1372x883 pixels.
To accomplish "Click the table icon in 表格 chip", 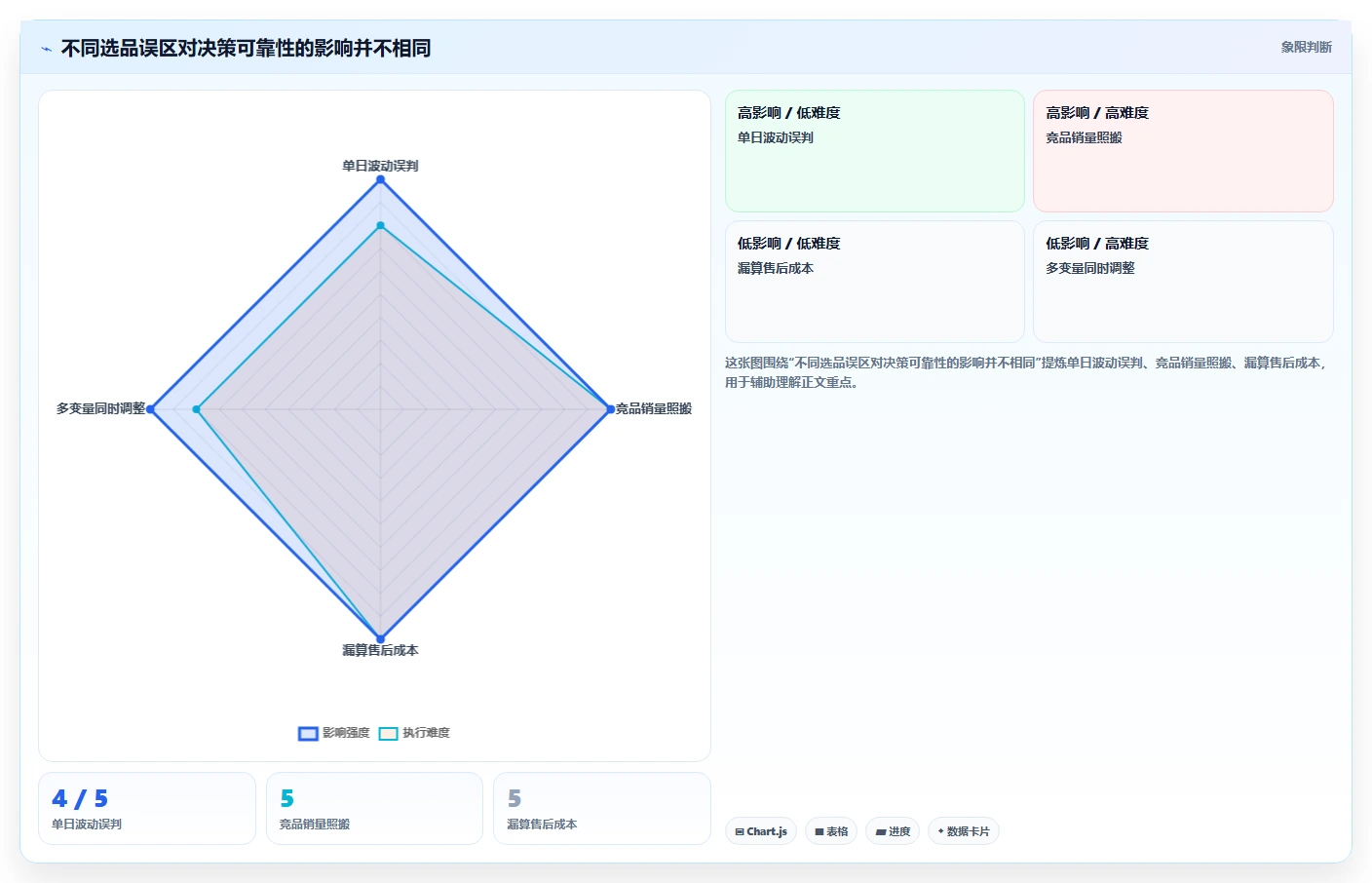I will click(x=819, y=832).
